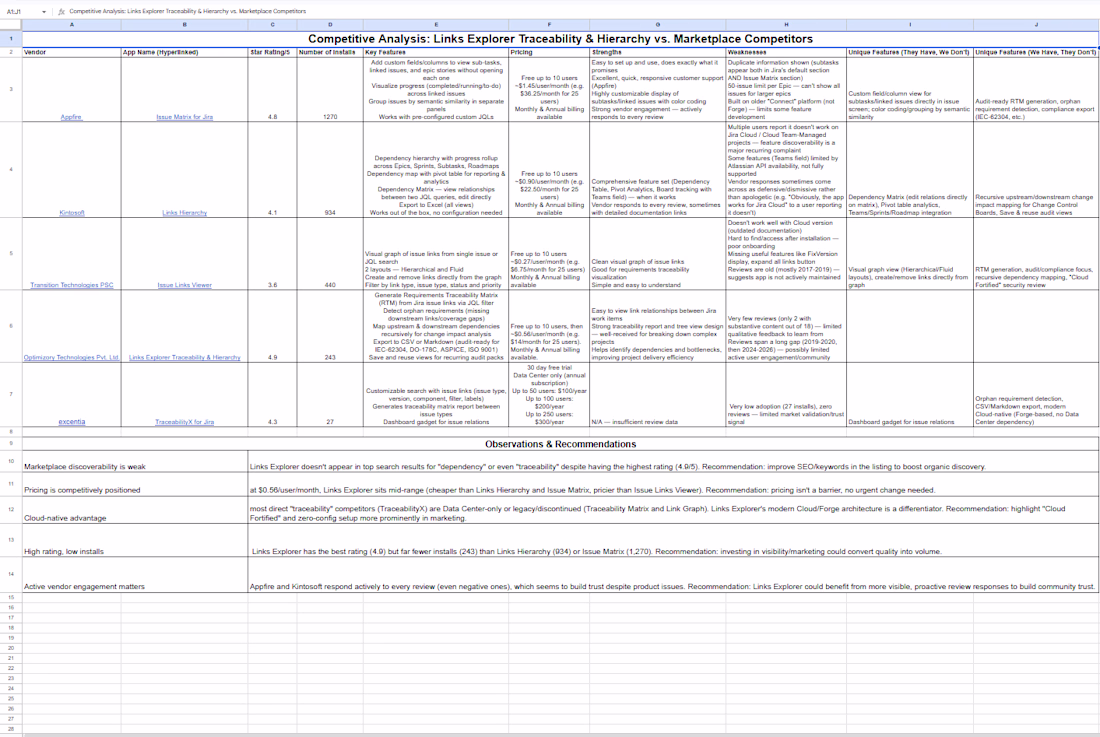Select row 9 header
The width and height of the screenshot is (1100, 737).
(x=11, y=444)
